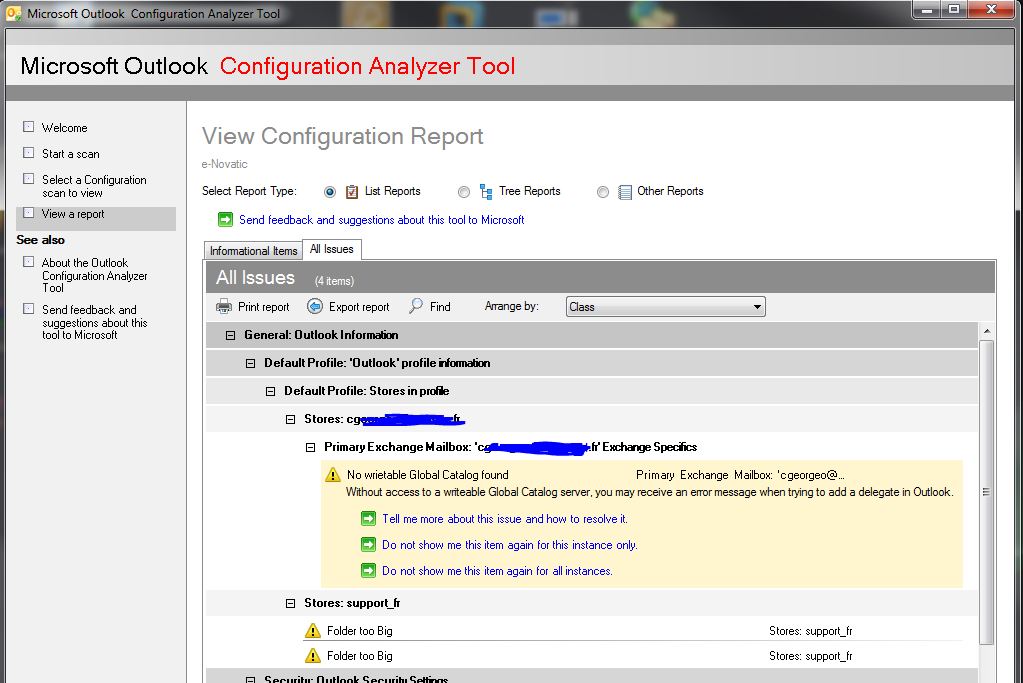The width and height of the screenshot is (1023, 683).
Task: Open Select a Configuration scan to view
Action: click(x=94, y=186)
